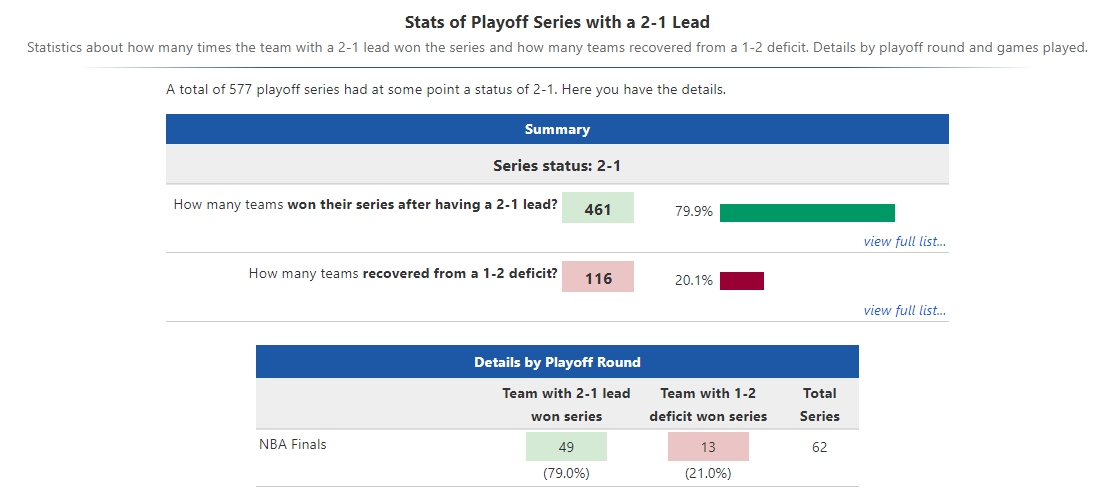Click the green 49 cell for NBA Finals
1098x488 pixels.
tap(566, 447)
